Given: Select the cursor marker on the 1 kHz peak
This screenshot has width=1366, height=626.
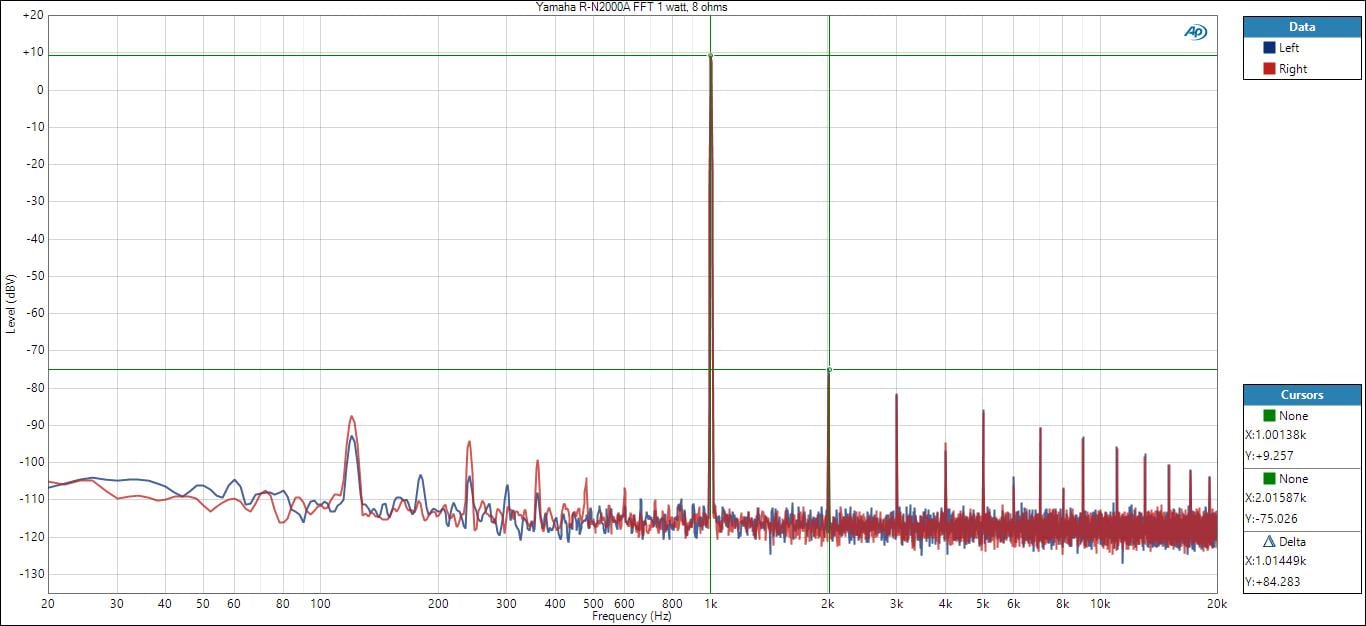Looking at the screenshot, I should pos(710,55).
